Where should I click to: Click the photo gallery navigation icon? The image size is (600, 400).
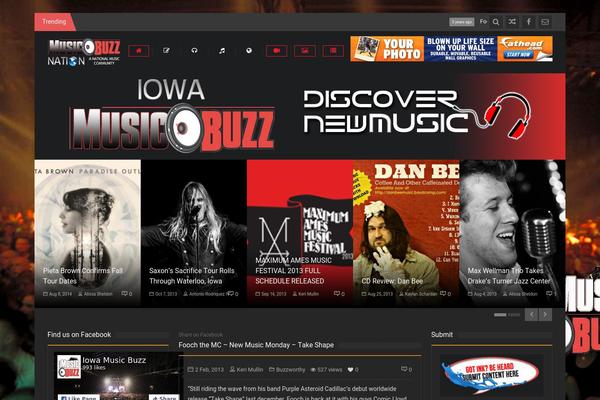(x=305, y=51)
